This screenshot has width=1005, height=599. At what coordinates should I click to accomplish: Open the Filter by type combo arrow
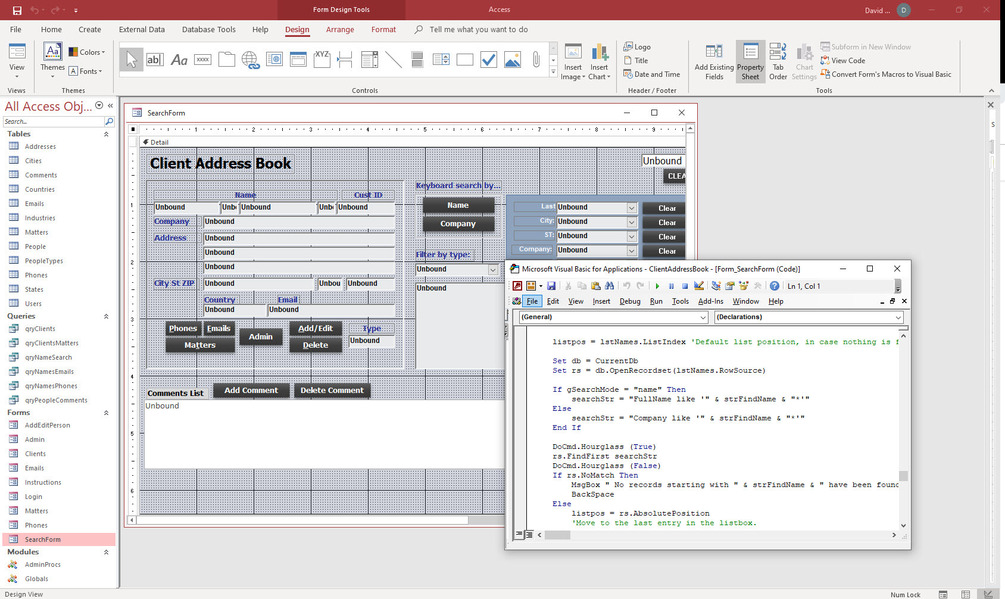(492, 270)
